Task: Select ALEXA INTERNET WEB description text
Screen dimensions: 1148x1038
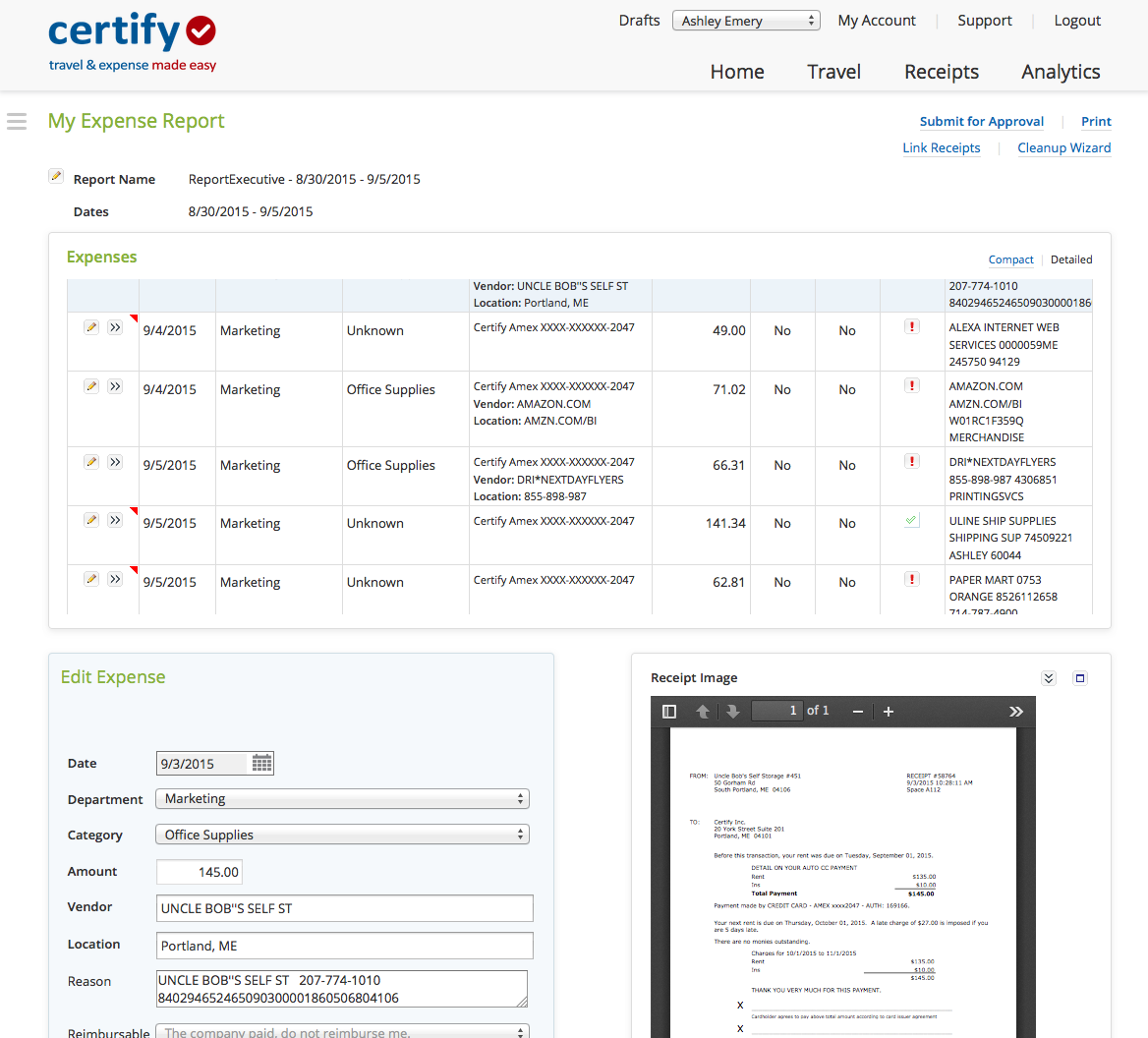Action: [x=1004, y=327]
